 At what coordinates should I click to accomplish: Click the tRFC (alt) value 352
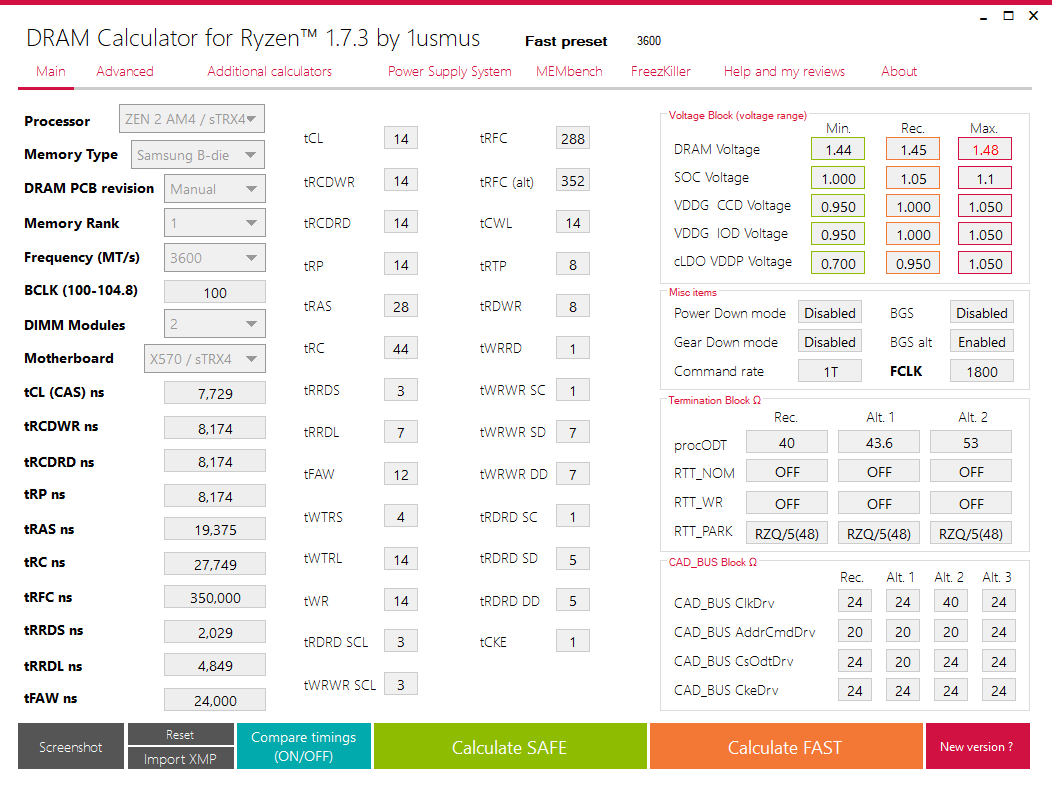click(573, 180)
